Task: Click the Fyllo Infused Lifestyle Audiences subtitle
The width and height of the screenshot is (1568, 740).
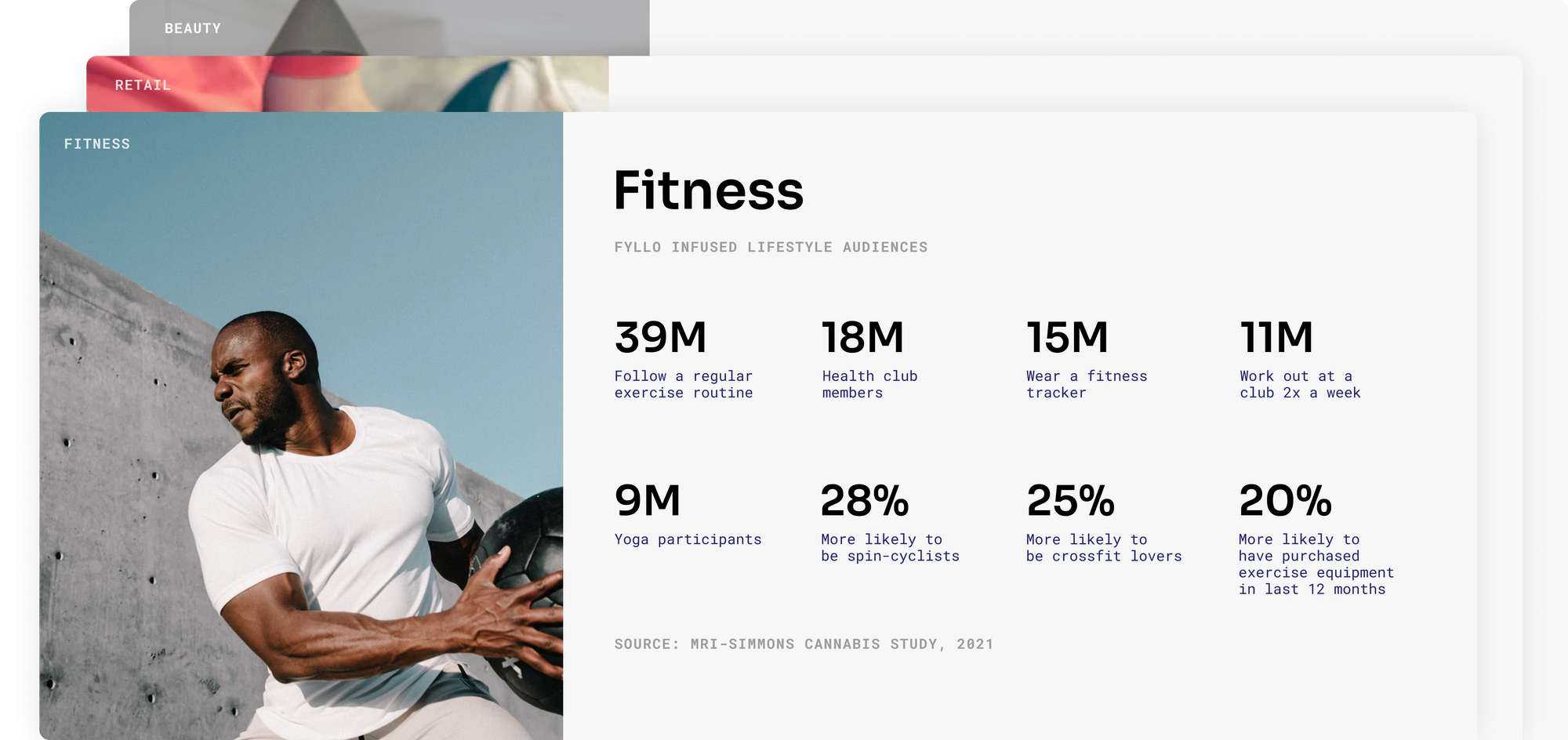Action: click(771, 248)
